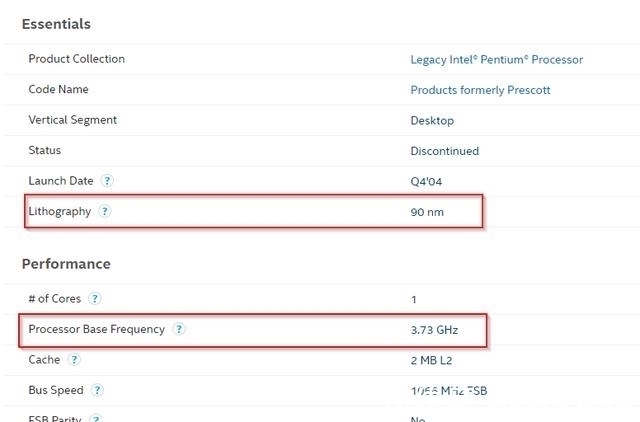
Task: Open the Bus Speed help icon
Action: pos(97,390)
